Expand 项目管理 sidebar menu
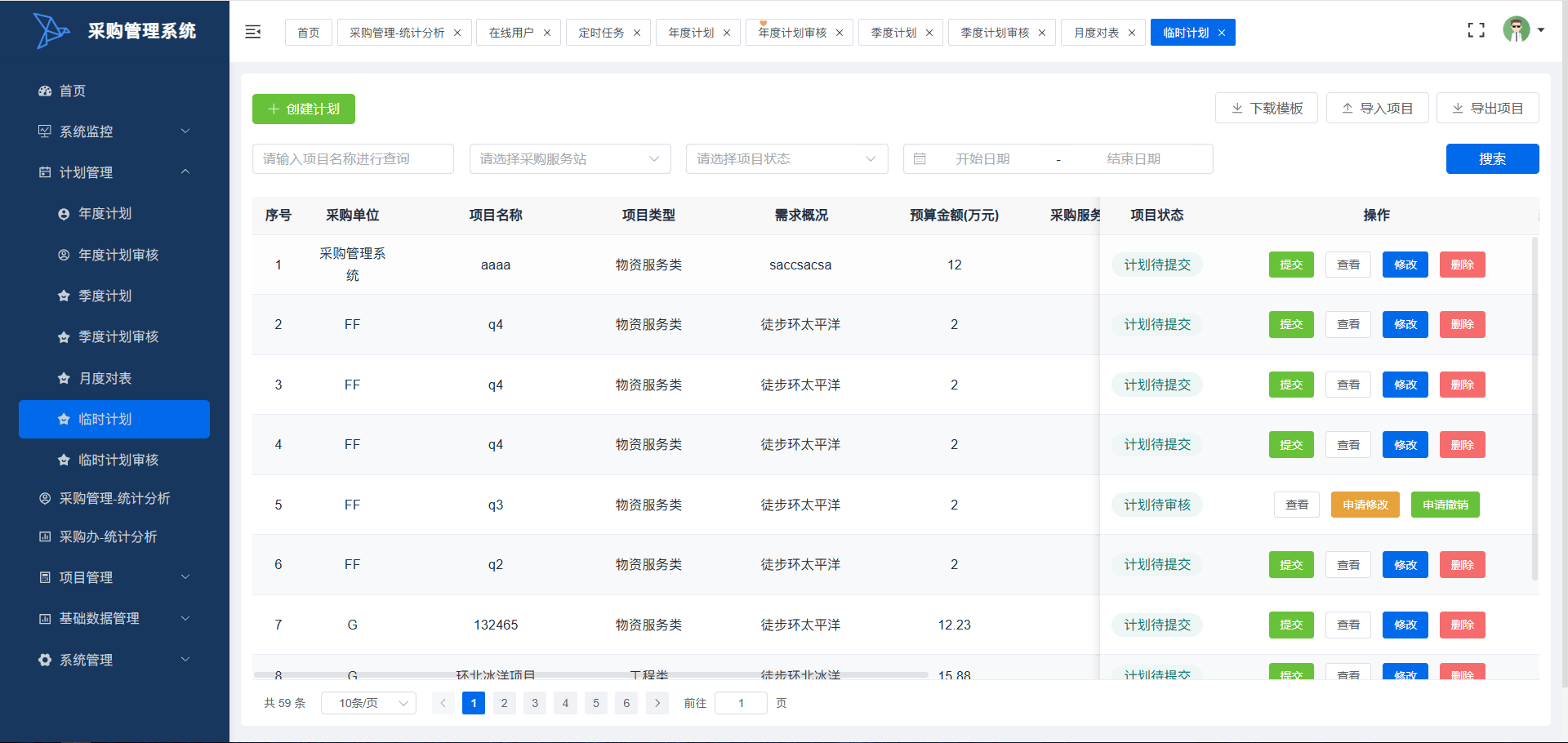 (x=114, y=577)
